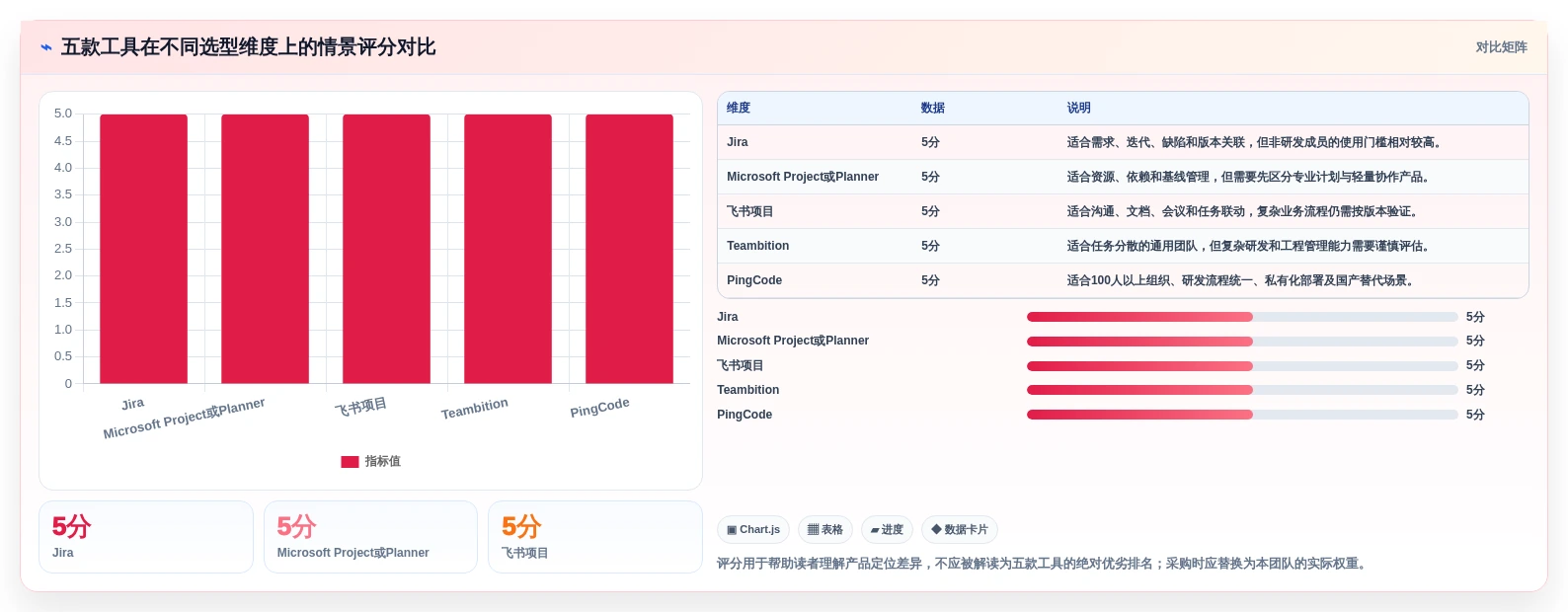1568x612 pixels.
Task: Toggle the 指标值 legend swatch
Action: [350, 462]
